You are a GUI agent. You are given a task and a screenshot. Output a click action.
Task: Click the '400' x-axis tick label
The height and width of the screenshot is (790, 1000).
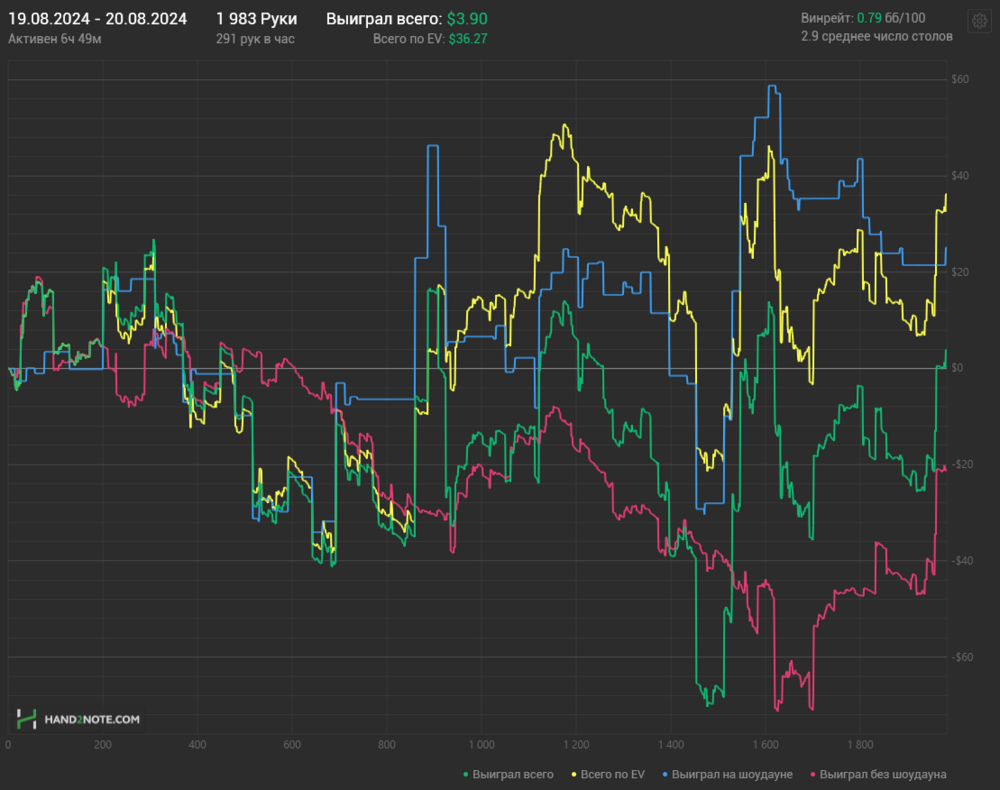coord(198,745)
